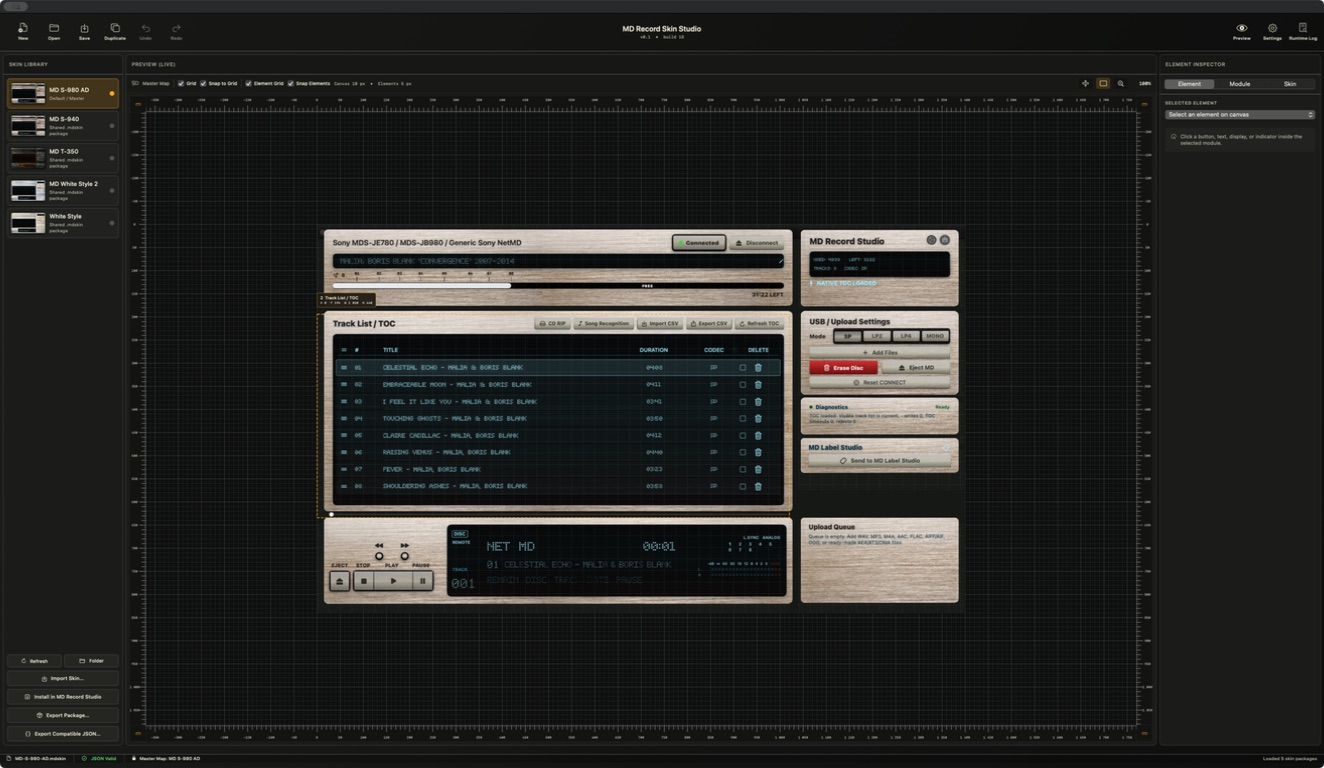Switch to the Module inspector tab
The width and height of the screenshot is (1324, 768).
click(x=1240, y=84)
